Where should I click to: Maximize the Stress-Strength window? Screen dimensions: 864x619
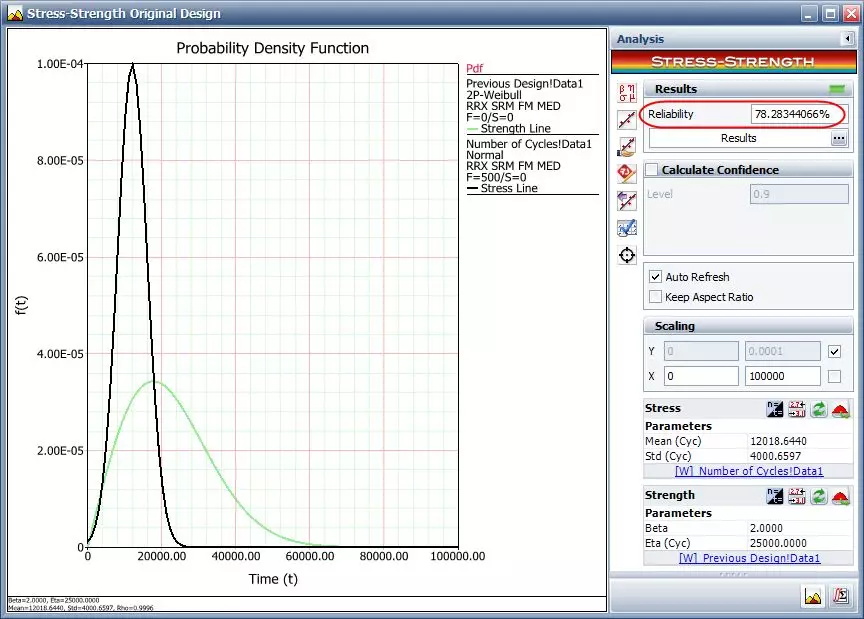tap(830, 14)
